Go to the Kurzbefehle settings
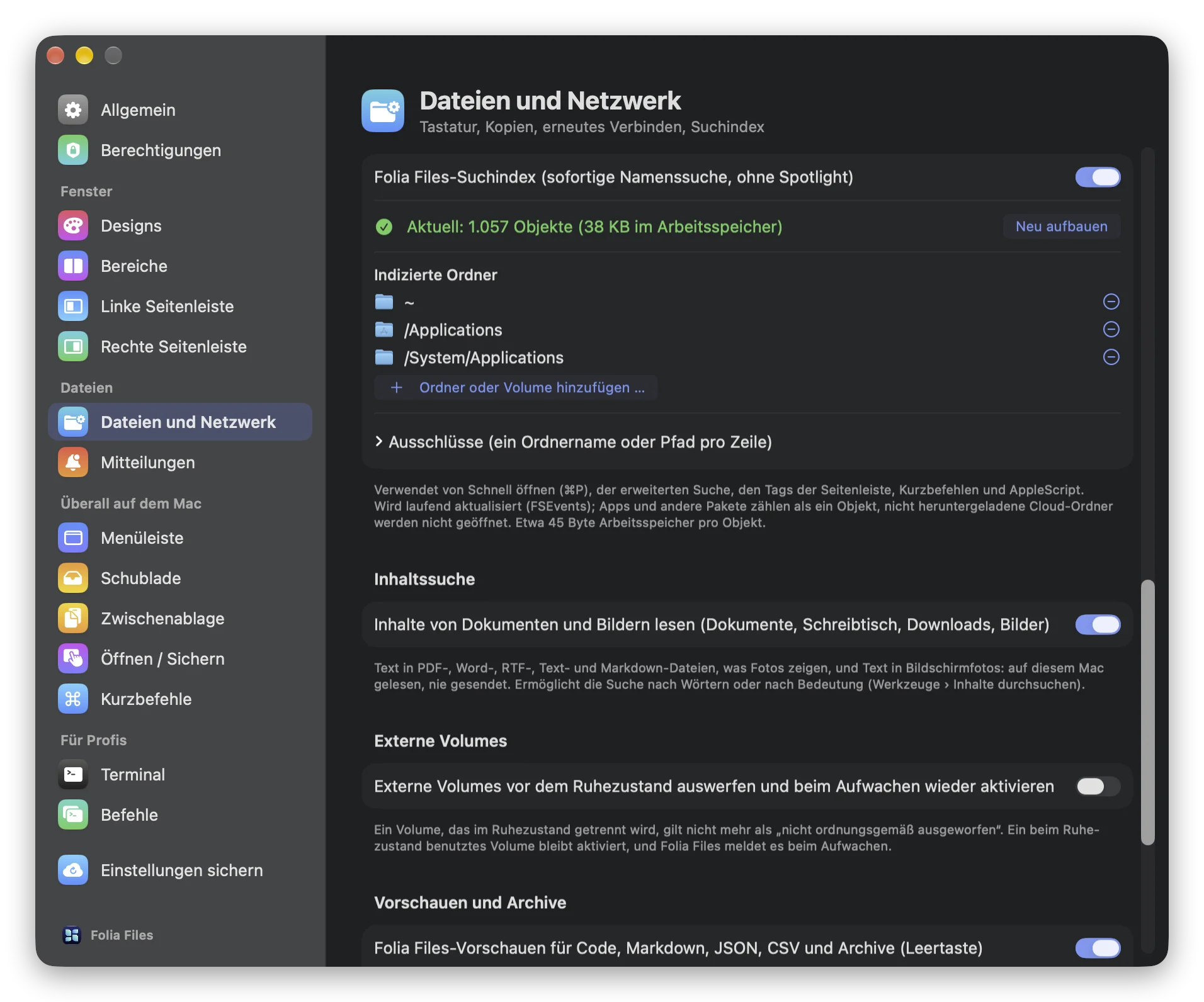 [x=180, y=699]
